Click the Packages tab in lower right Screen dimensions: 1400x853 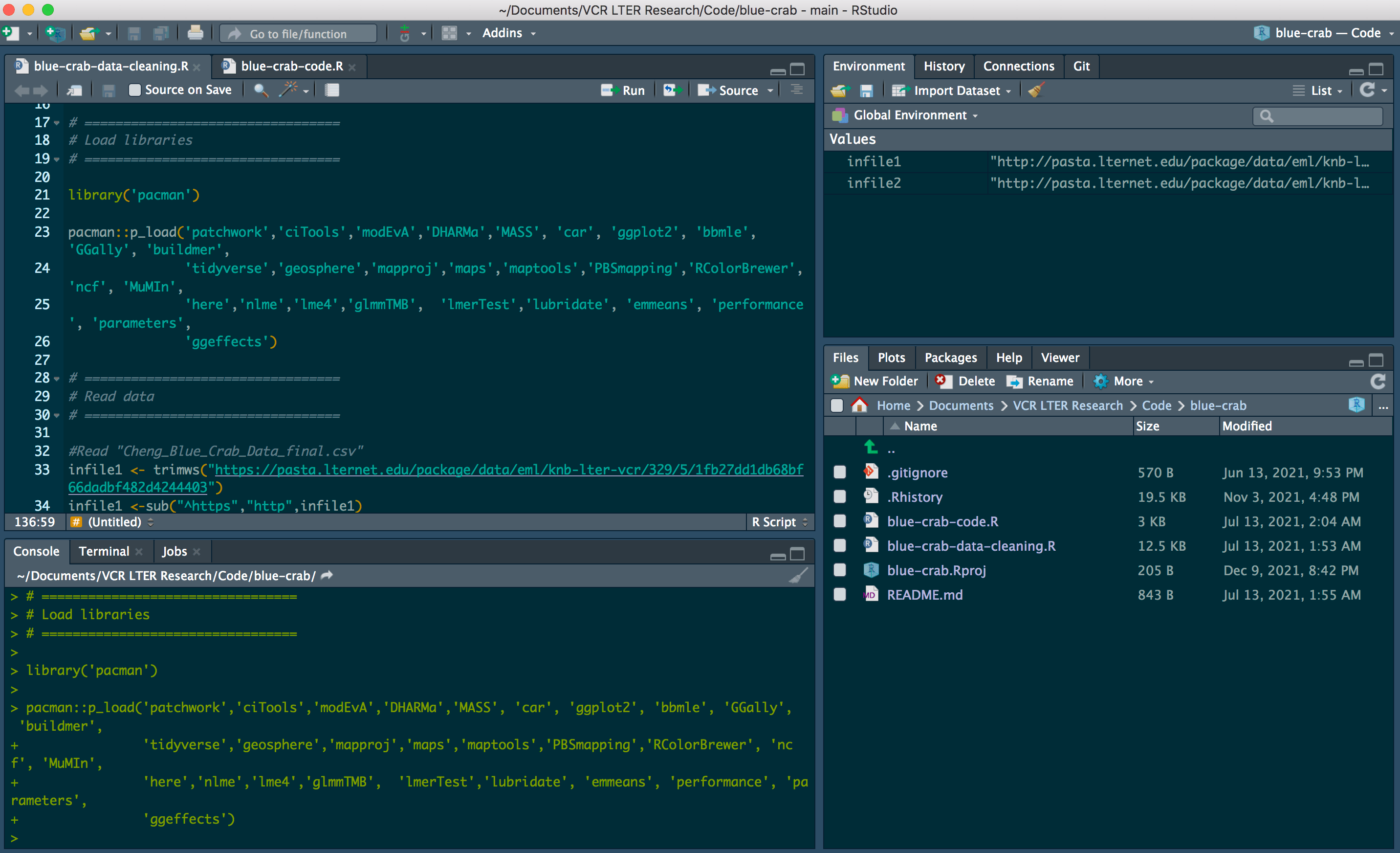coord(950,357)
